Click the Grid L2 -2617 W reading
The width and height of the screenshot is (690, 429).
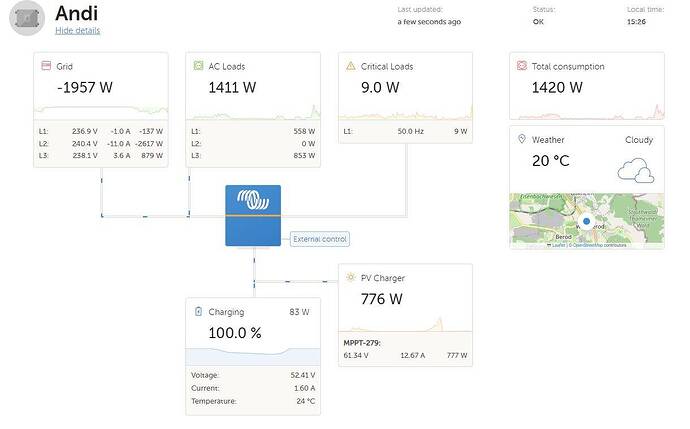coord(149,143)
